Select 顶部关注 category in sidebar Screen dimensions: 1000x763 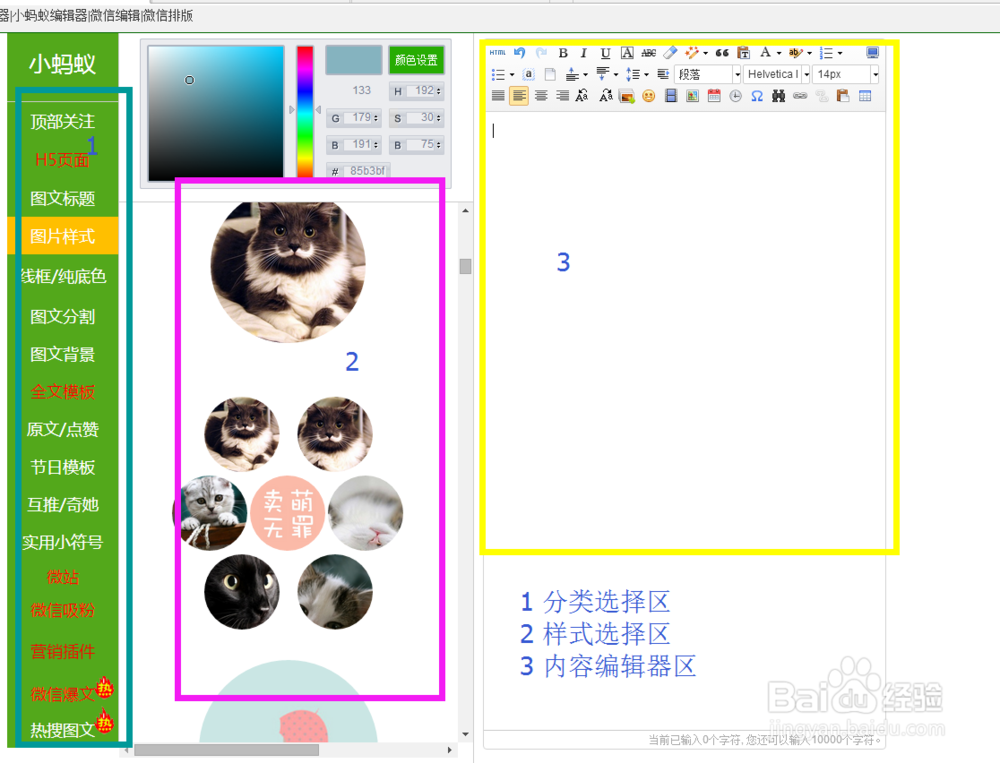coord(62,121)
